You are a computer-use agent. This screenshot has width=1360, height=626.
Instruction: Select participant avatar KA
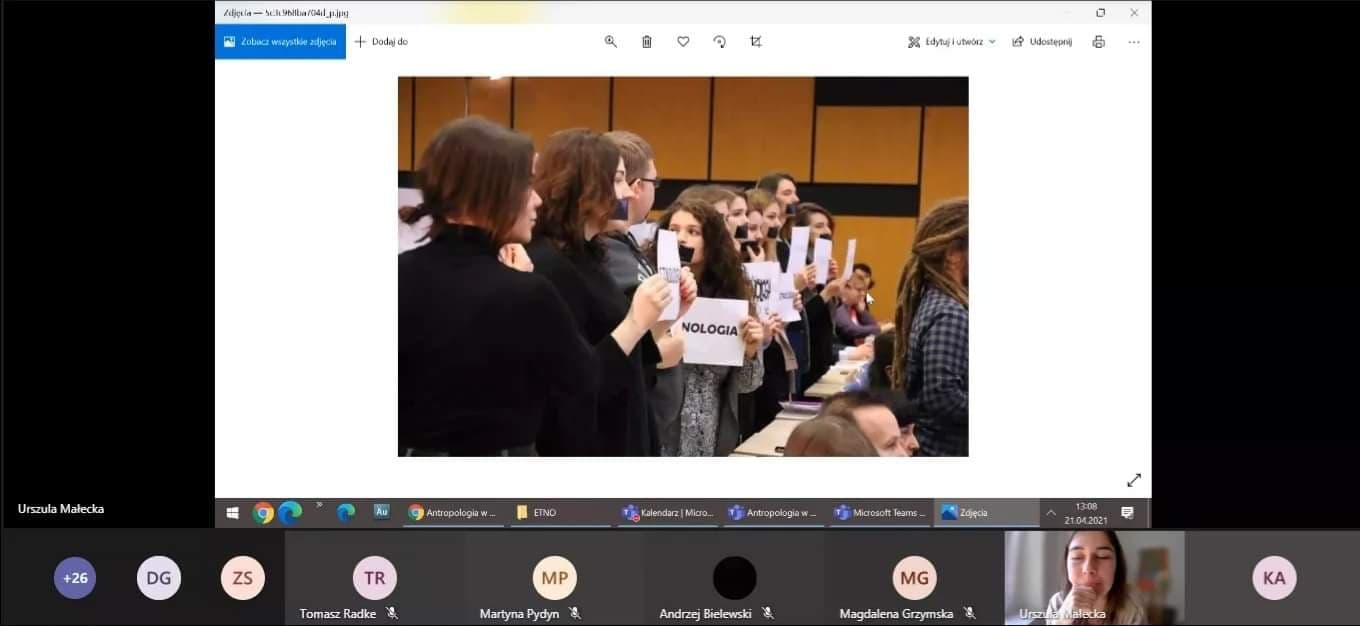1274,578
